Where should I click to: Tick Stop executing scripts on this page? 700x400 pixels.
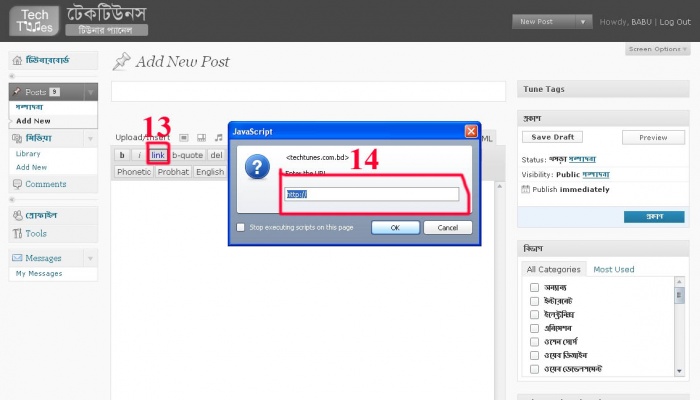pos(241,227)
